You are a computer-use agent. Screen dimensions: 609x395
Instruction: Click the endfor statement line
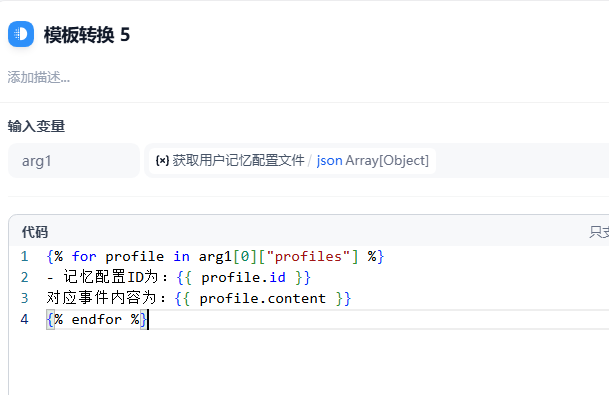click(x=97, y=319)
